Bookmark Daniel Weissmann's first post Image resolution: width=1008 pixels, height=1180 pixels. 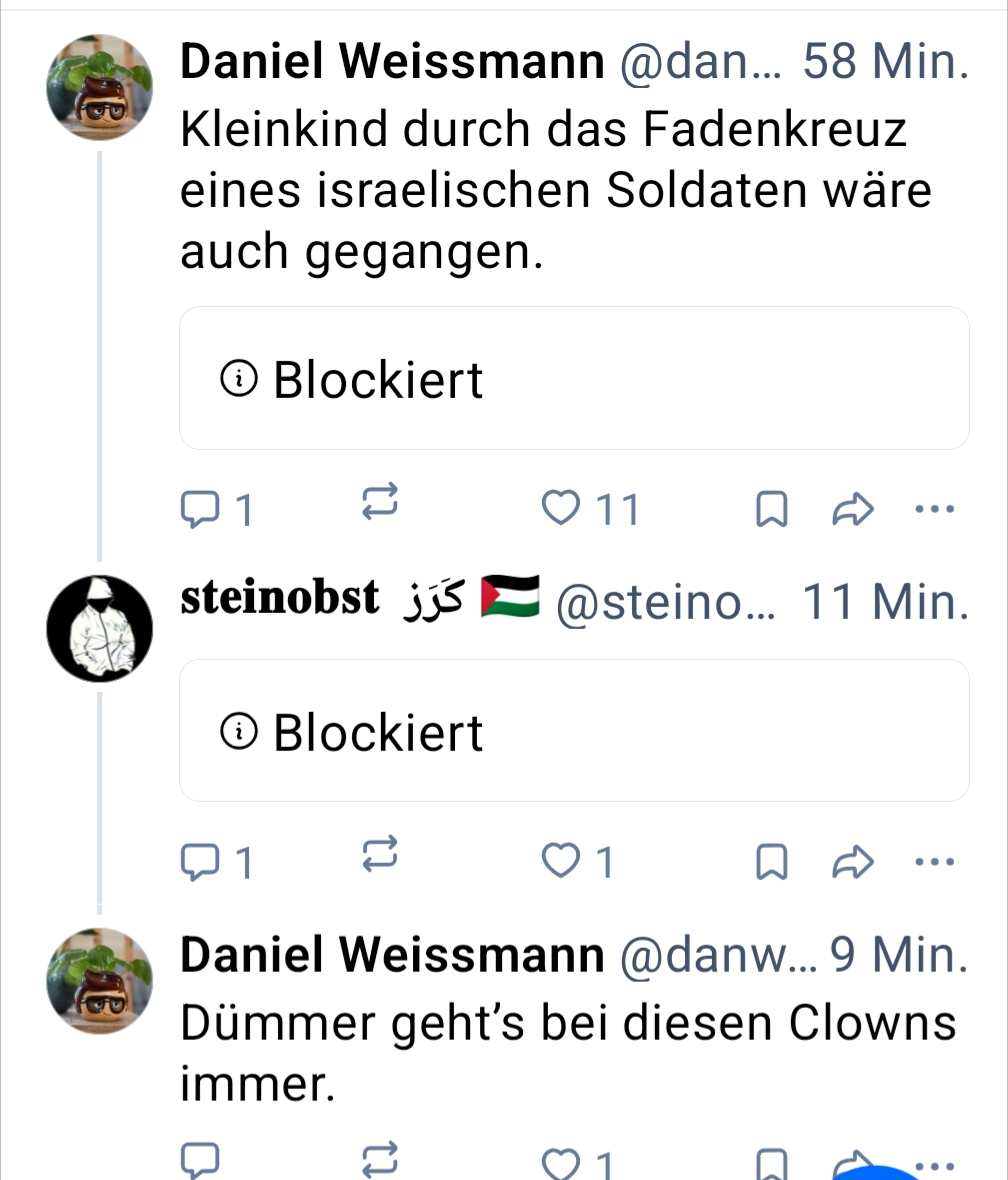(767, 511)
